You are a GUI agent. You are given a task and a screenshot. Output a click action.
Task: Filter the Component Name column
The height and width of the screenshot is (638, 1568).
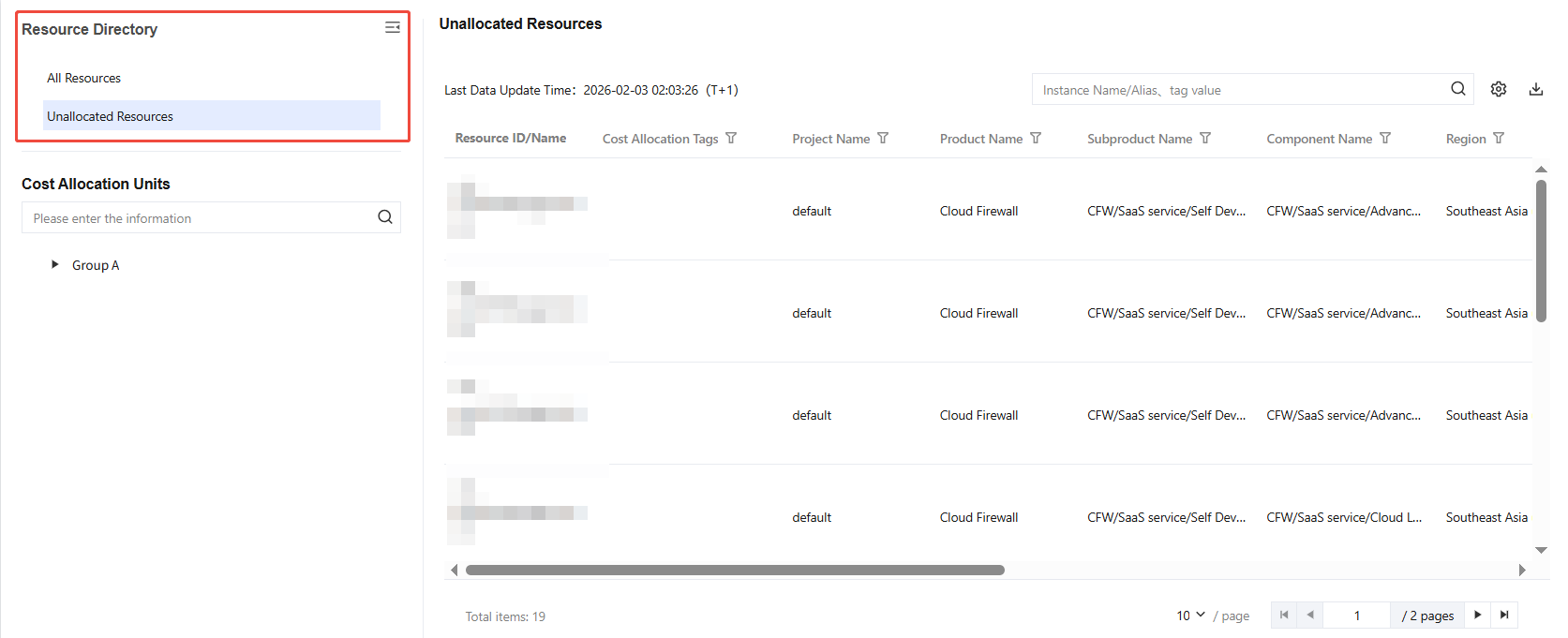click(1385, 139)
